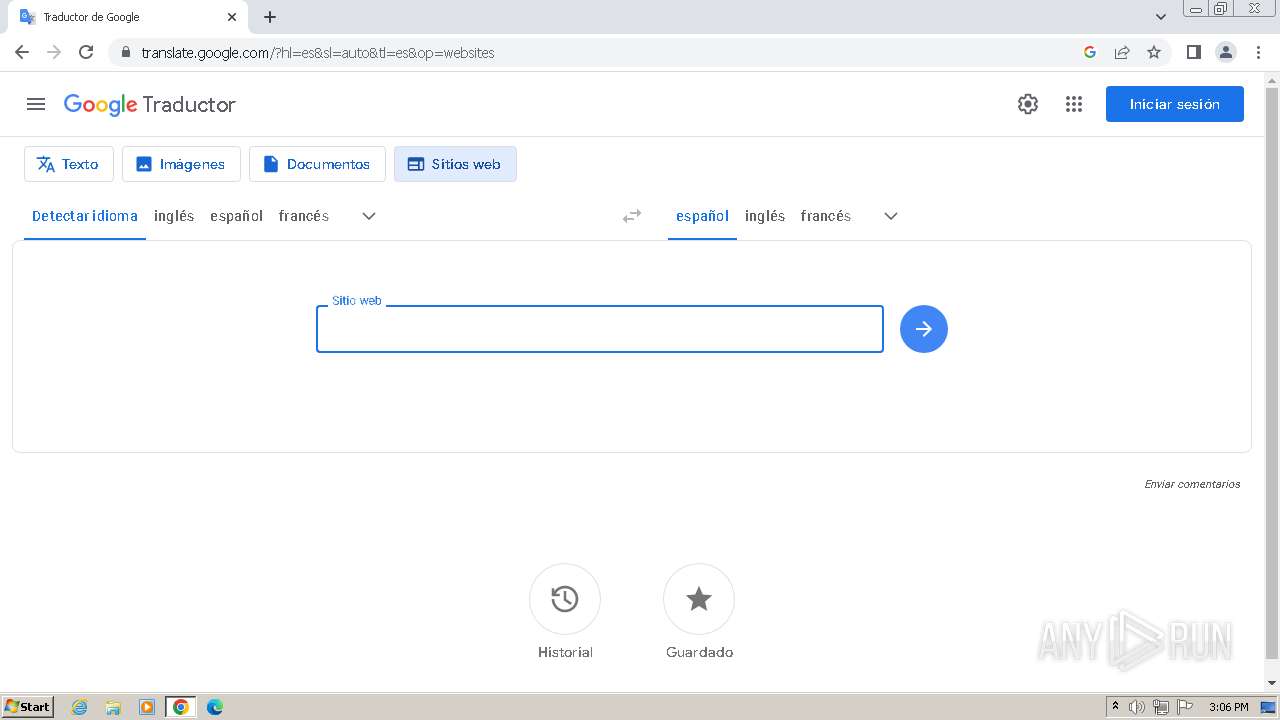The image size is (1280, 720).
Task: Click the volume tray icon
Action: (1137, 707)
